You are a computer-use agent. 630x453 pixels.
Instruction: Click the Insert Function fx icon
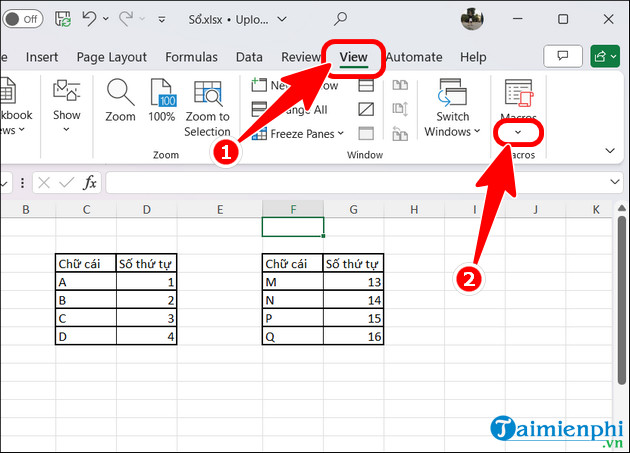(x=90, y=183)
